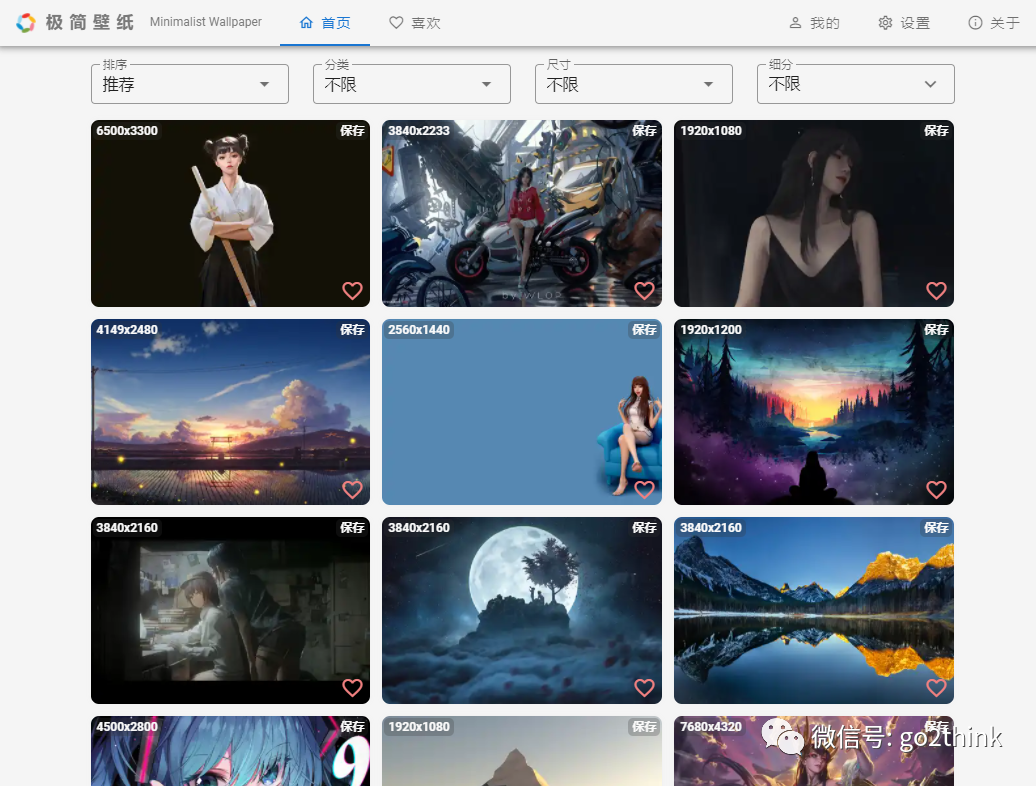Click the 2560x1440 resolution label
The image size is (1036, 786).
[x=419, y=330]
